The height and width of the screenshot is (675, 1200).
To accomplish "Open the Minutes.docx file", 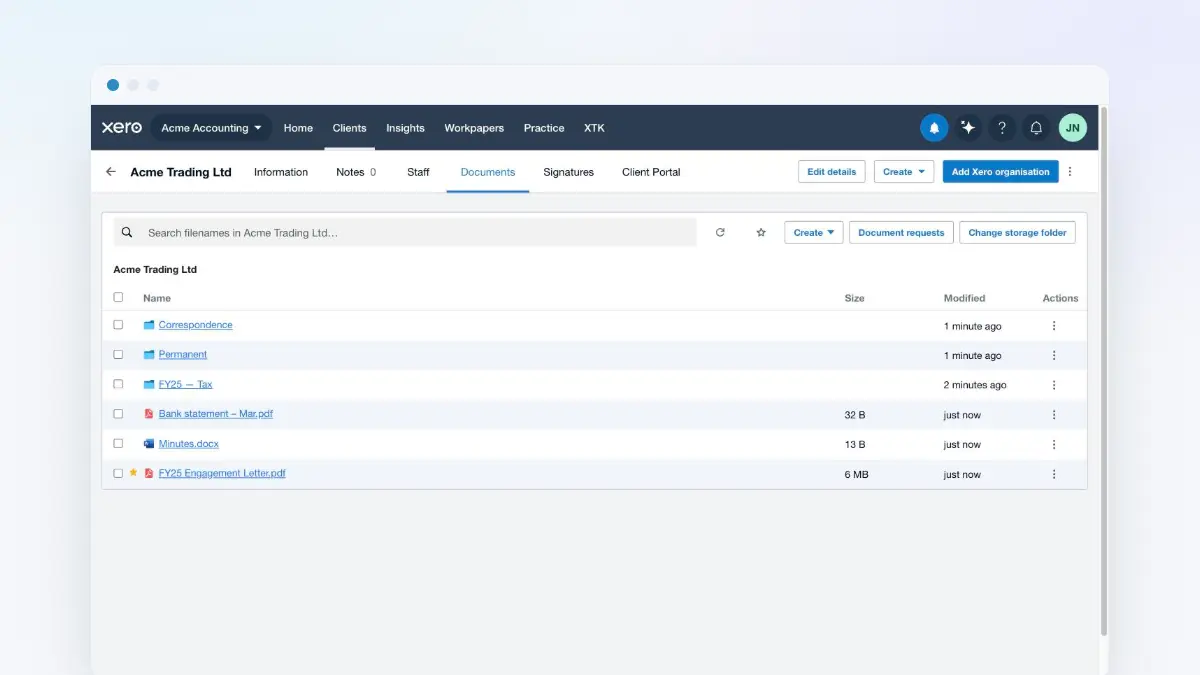I will click(x=188, y=443).
